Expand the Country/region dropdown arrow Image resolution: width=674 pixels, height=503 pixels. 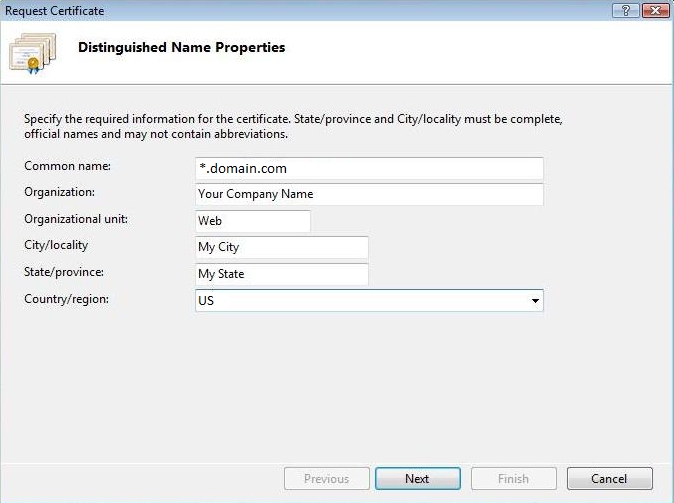tap(535, 301)
